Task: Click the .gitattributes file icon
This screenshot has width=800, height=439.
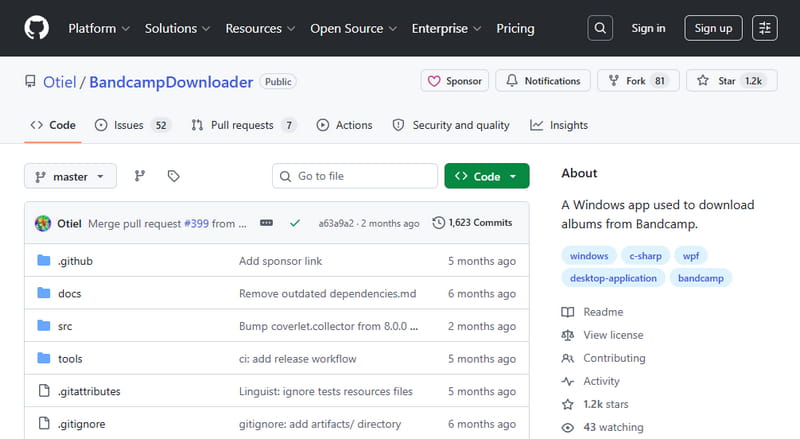Action: pos(44,391)
